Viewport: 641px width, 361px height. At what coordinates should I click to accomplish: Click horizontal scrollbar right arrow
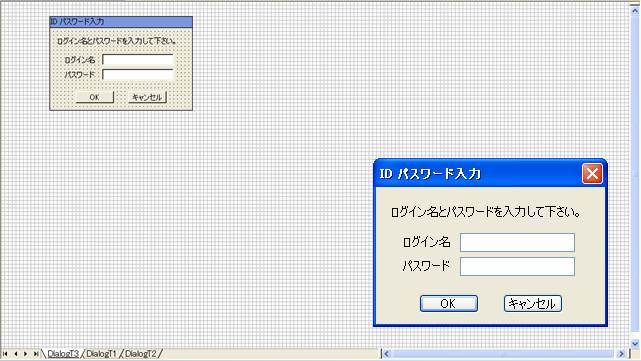621,354
